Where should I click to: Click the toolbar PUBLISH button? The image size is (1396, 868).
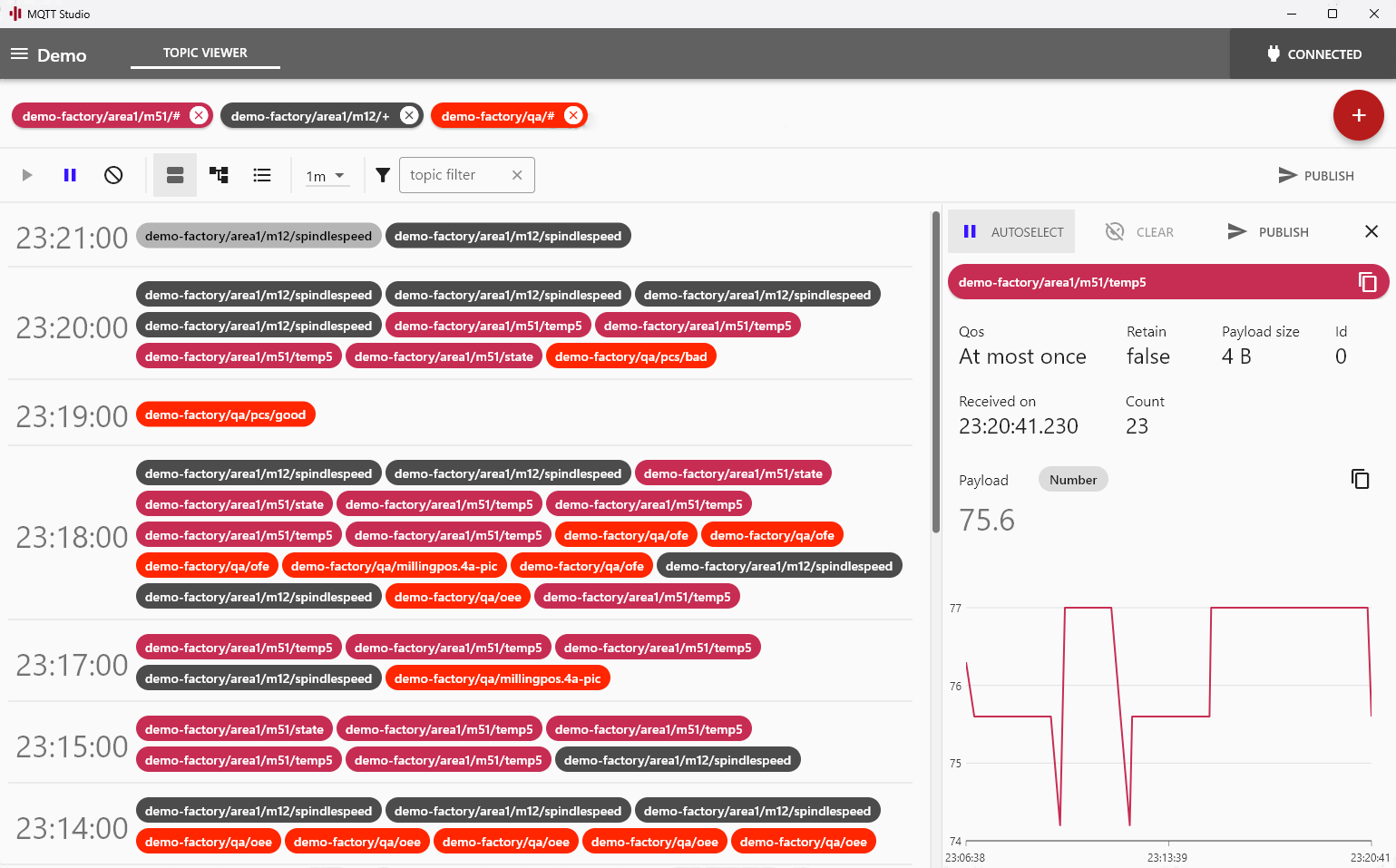1316,175
